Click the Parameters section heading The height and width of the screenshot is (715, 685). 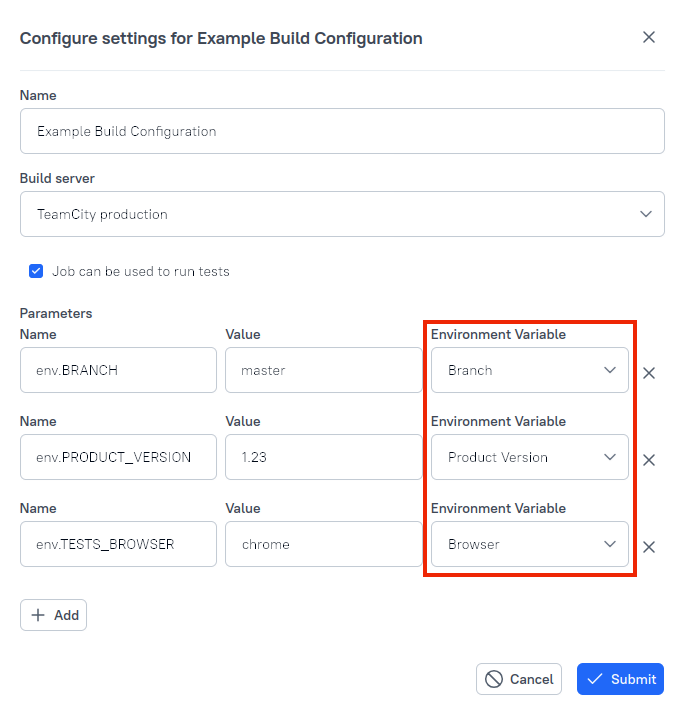click(56, 314)
